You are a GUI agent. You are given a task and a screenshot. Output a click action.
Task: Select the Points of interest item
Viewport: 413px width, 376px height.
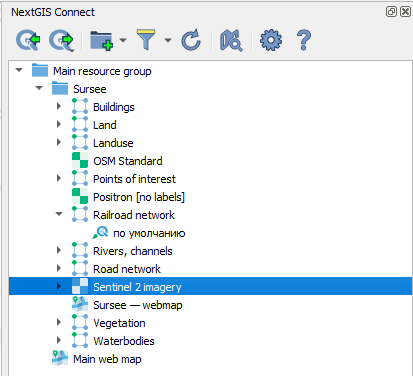pyautogui.click(x=134, y=179)
